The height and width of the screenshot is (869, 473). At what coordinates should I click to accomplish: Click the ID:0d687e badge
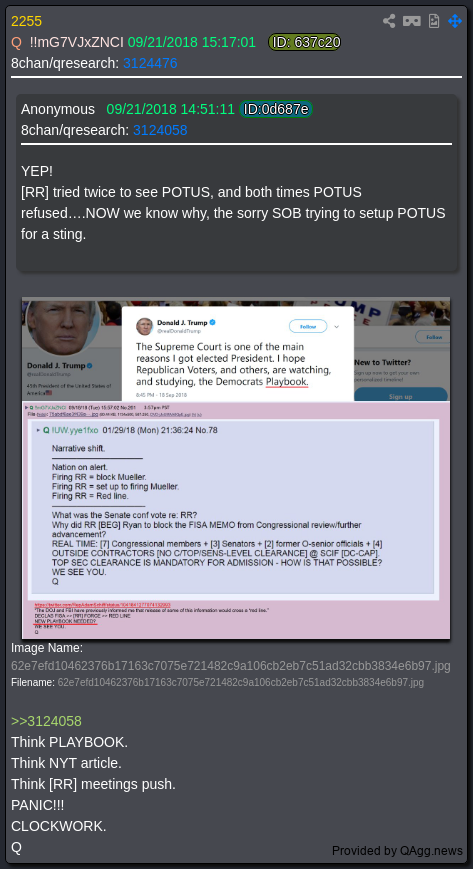(276, 109)
